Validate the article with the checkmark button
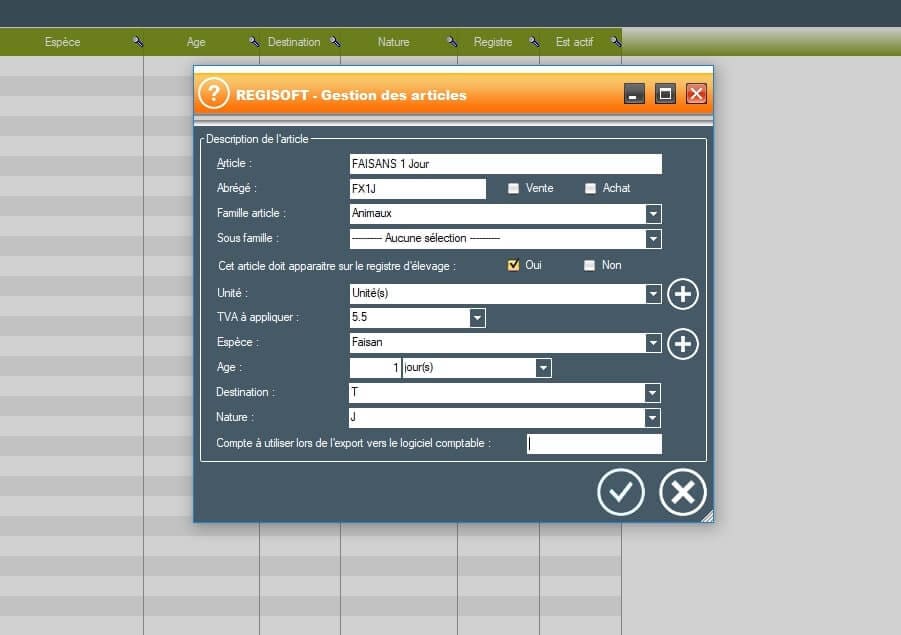Viewport: 901px width, 635px height. coord(620,492)
